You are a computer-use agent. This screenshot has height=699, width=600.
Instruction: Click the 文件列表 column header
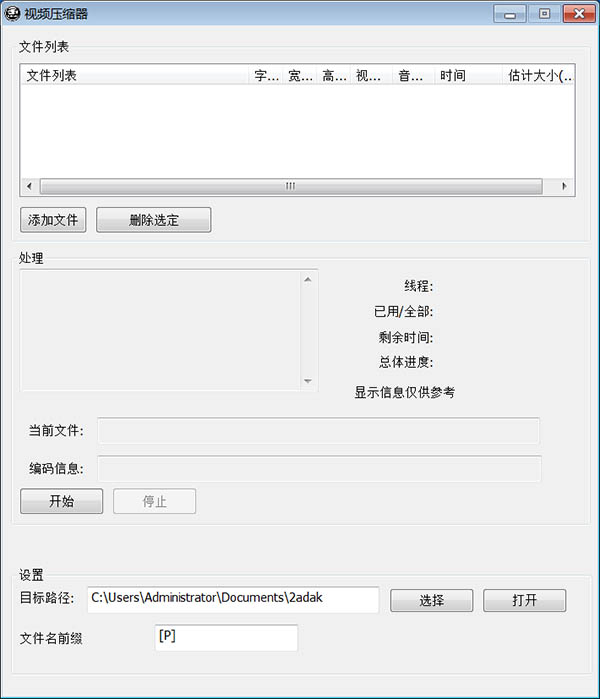[135, 75]
